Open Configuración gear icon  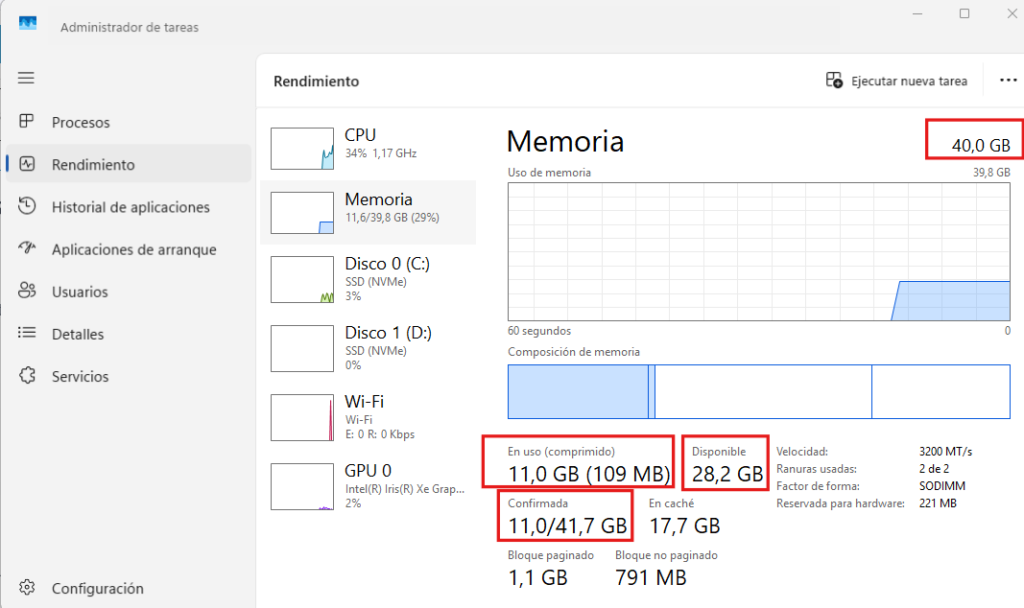[27, 588]
